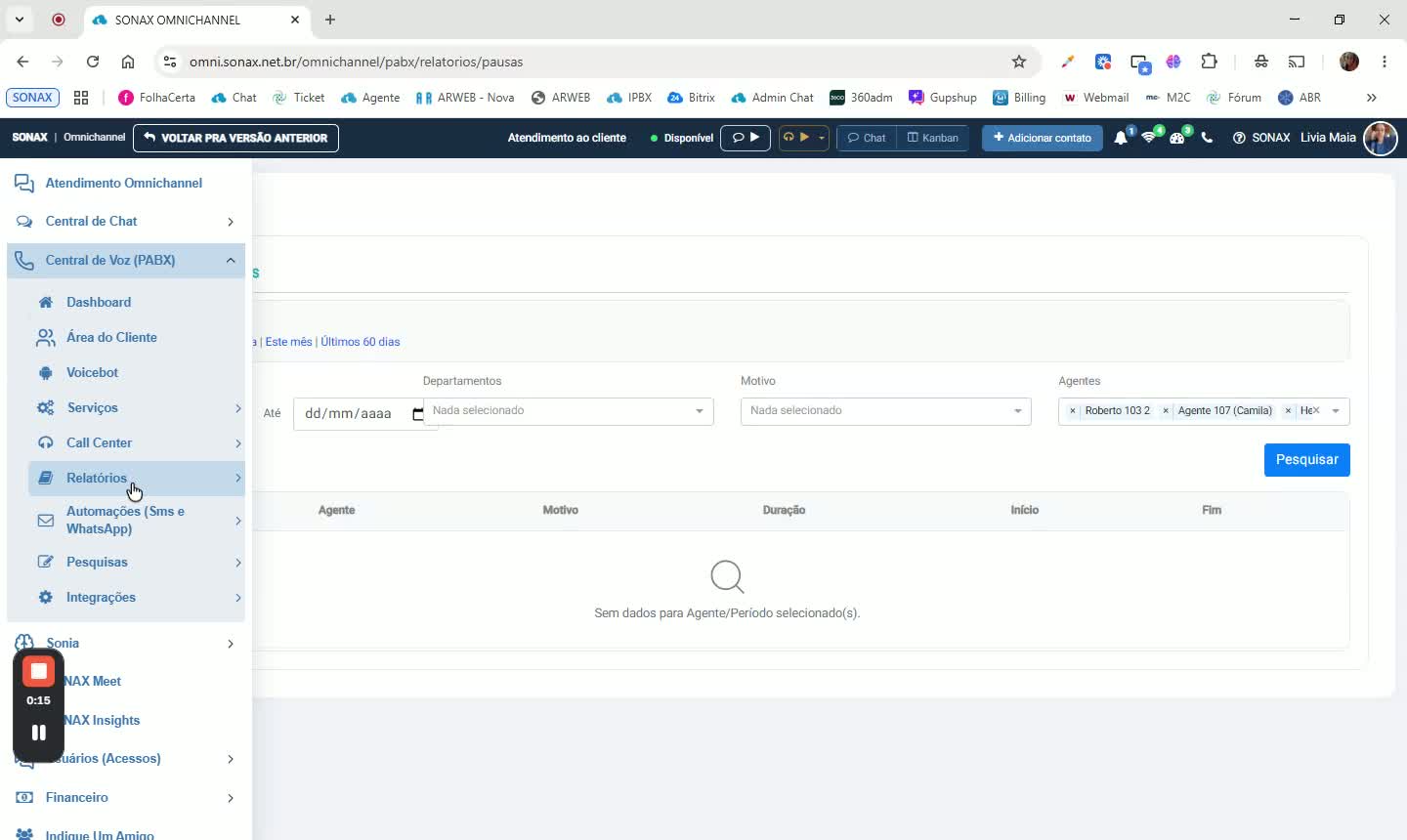This screenshot has width=1407, height=840.
Task: Open Livia Maia profile avatar
Action: 1381,138
